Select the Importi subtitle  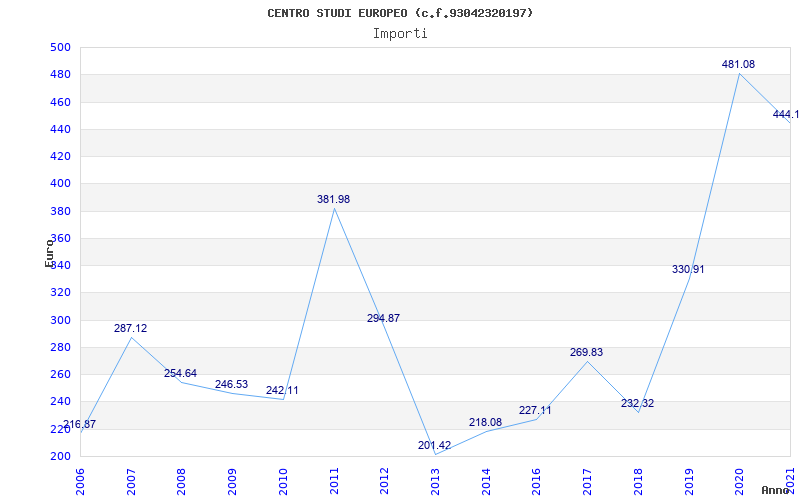(400, 34)
